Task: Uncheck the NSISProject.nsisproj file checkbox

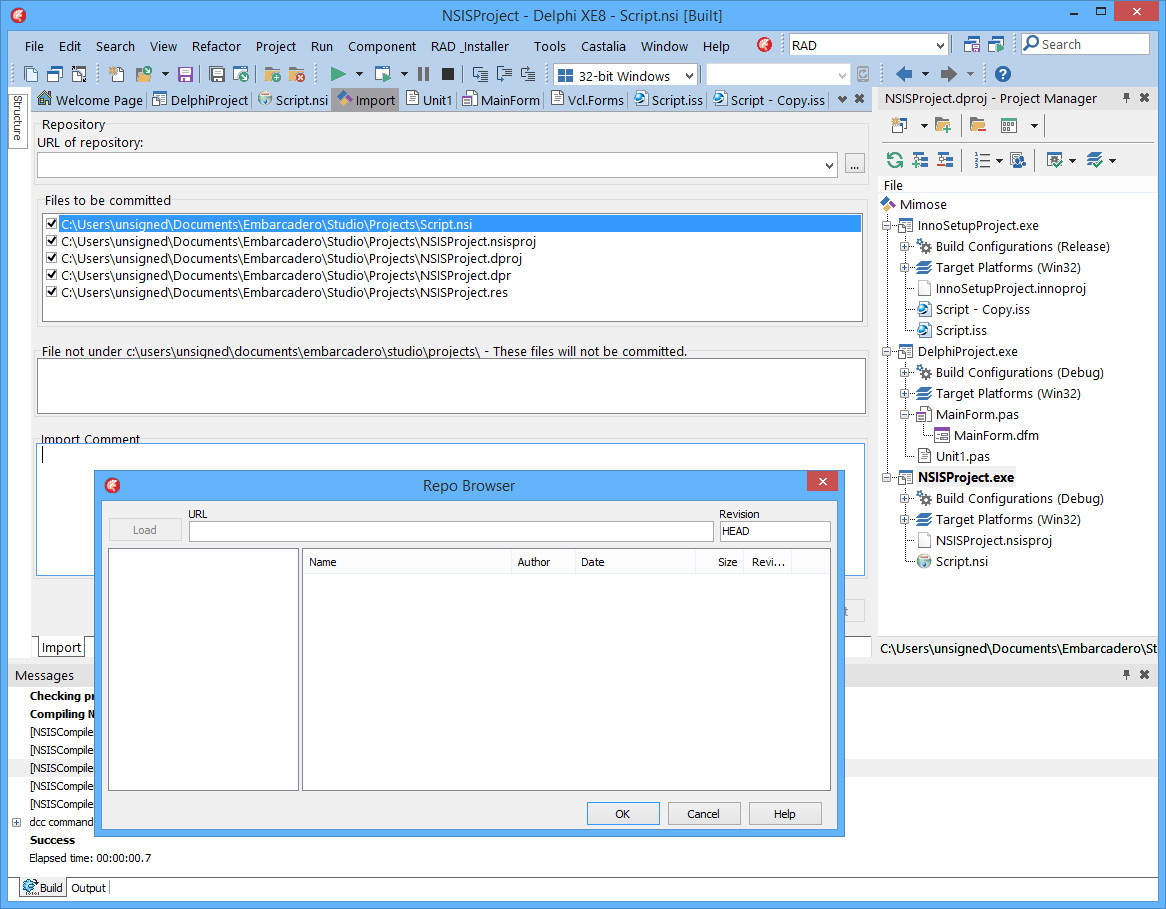Action: pos(51,240)
